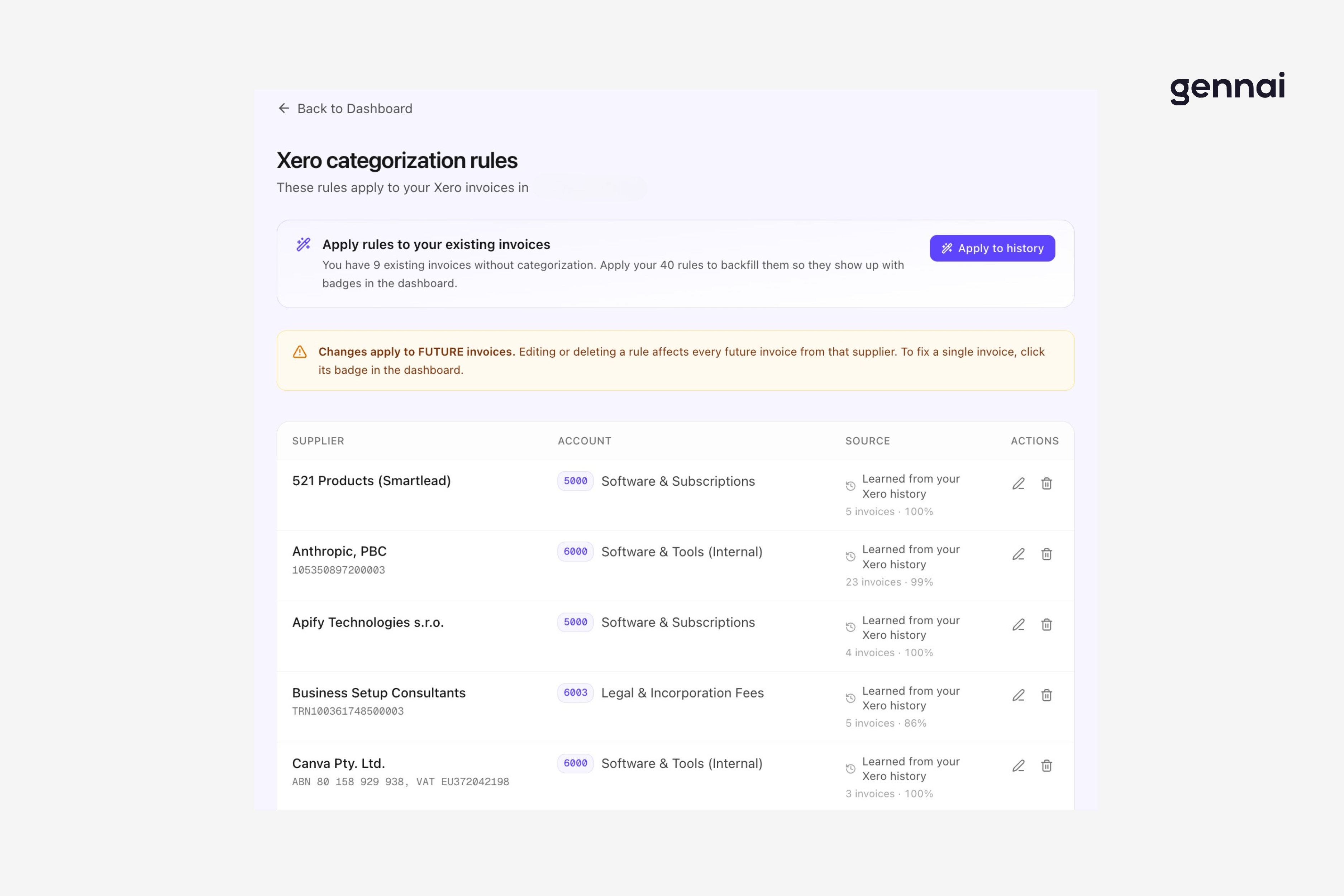Click the 6003 badge for Legal & Incorporation Fees
This screenshot has height=896, width=1344.
[575, 692]
